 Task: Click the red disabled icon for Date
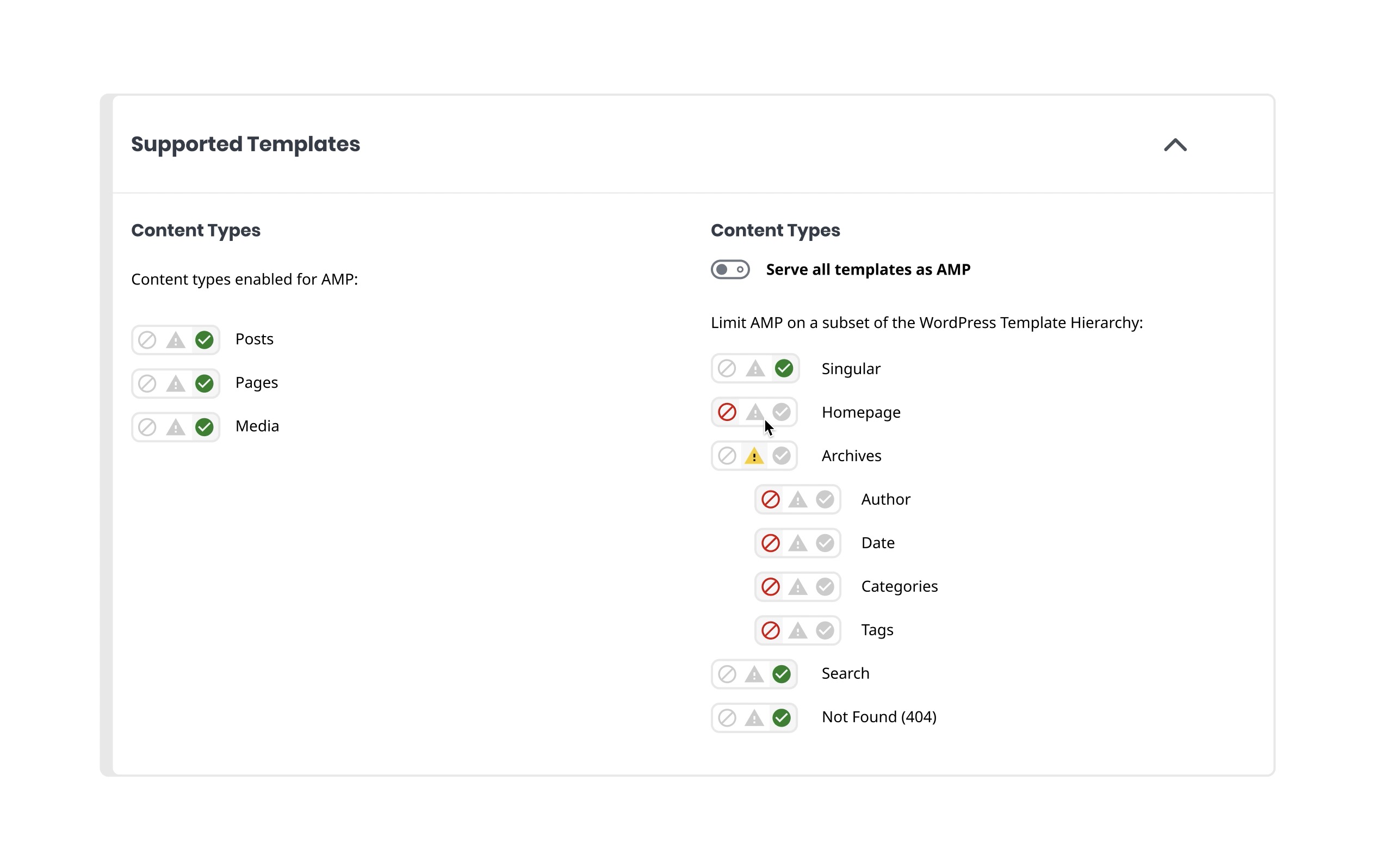click(770, 543)
